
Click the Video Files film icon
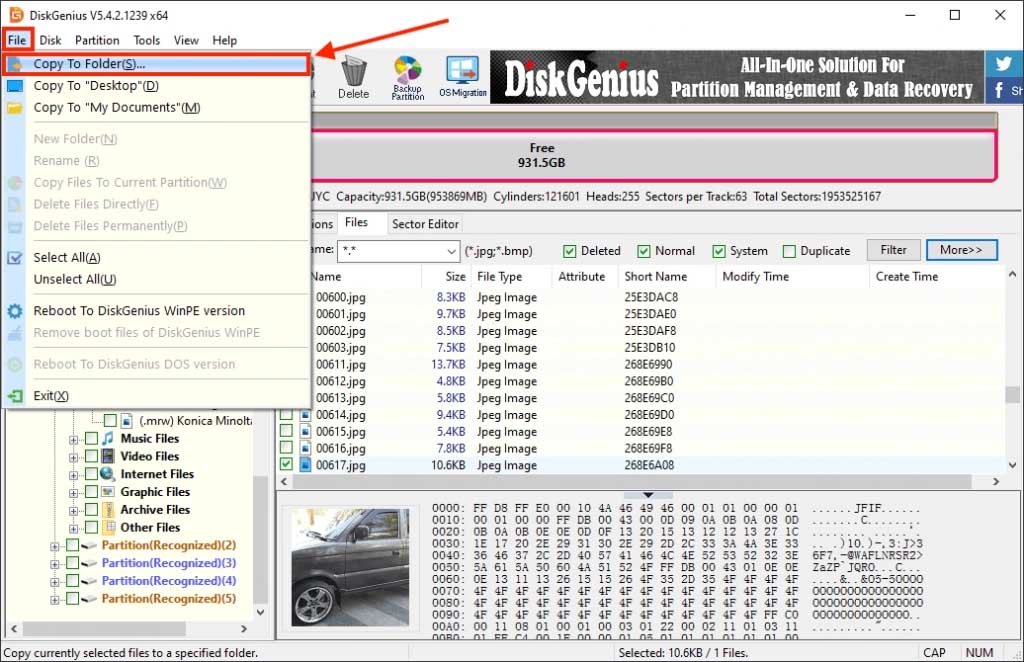pos(108,456)
